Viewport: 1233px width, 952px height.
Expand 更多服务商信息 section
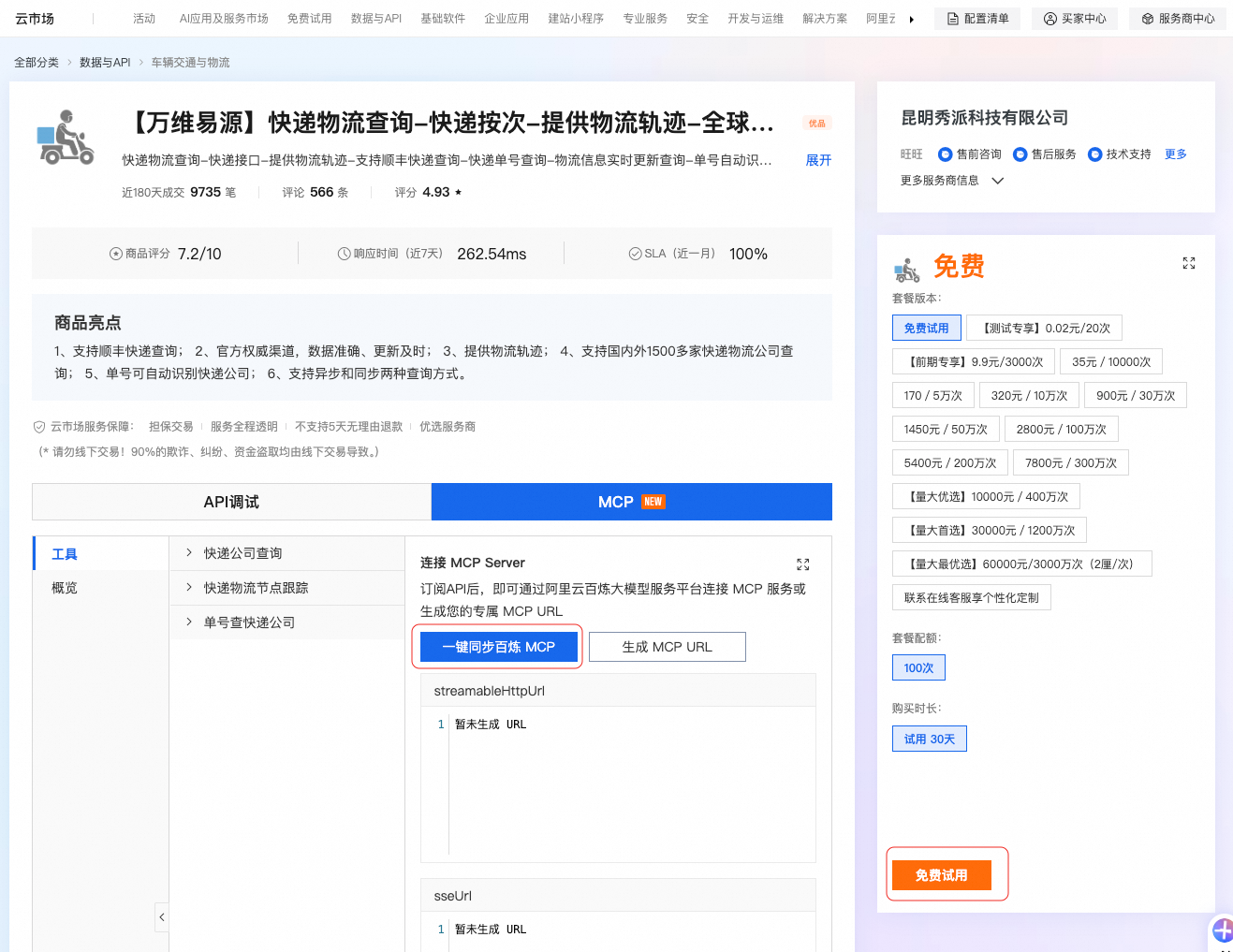tap(952, 181)
